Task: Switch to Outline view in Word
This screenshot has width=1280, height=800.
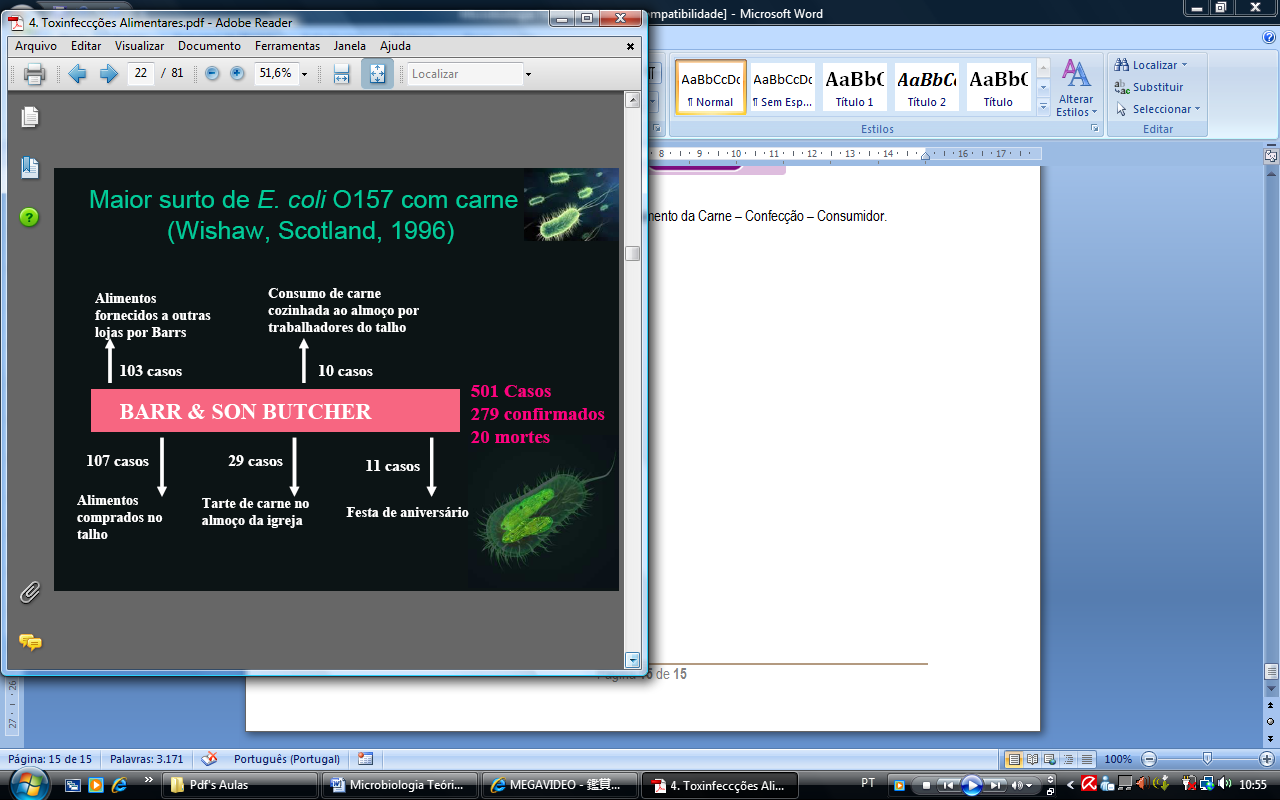Action: point(1069,759)
